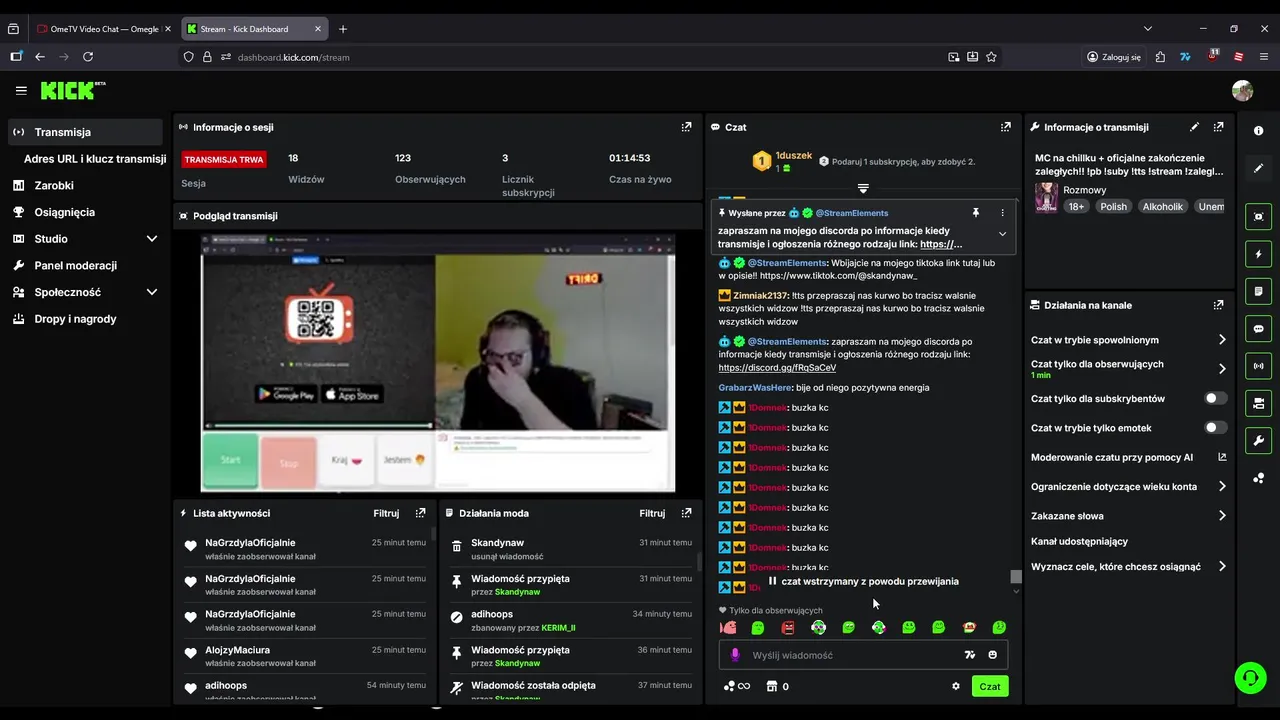This screenshot has width=1280, height=720.
Task: Pop out the Lista aktywności panel
Action: (x=420, y=513)
